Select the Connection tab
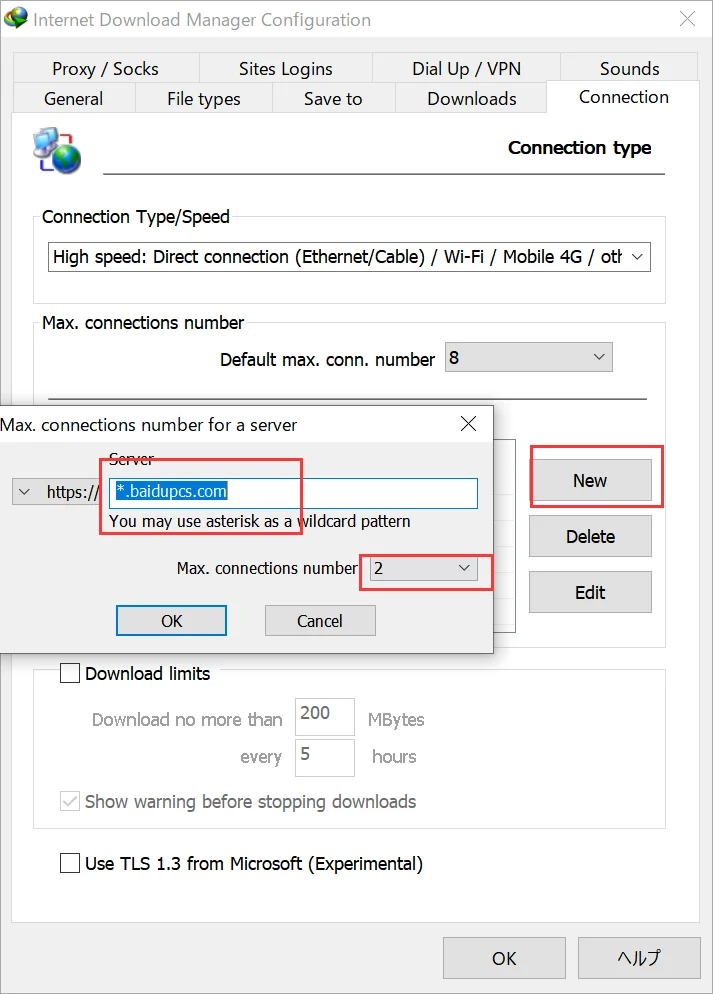The height and width of the screenshot is (994, 713). pyautogui.click(x=624, y=97)
